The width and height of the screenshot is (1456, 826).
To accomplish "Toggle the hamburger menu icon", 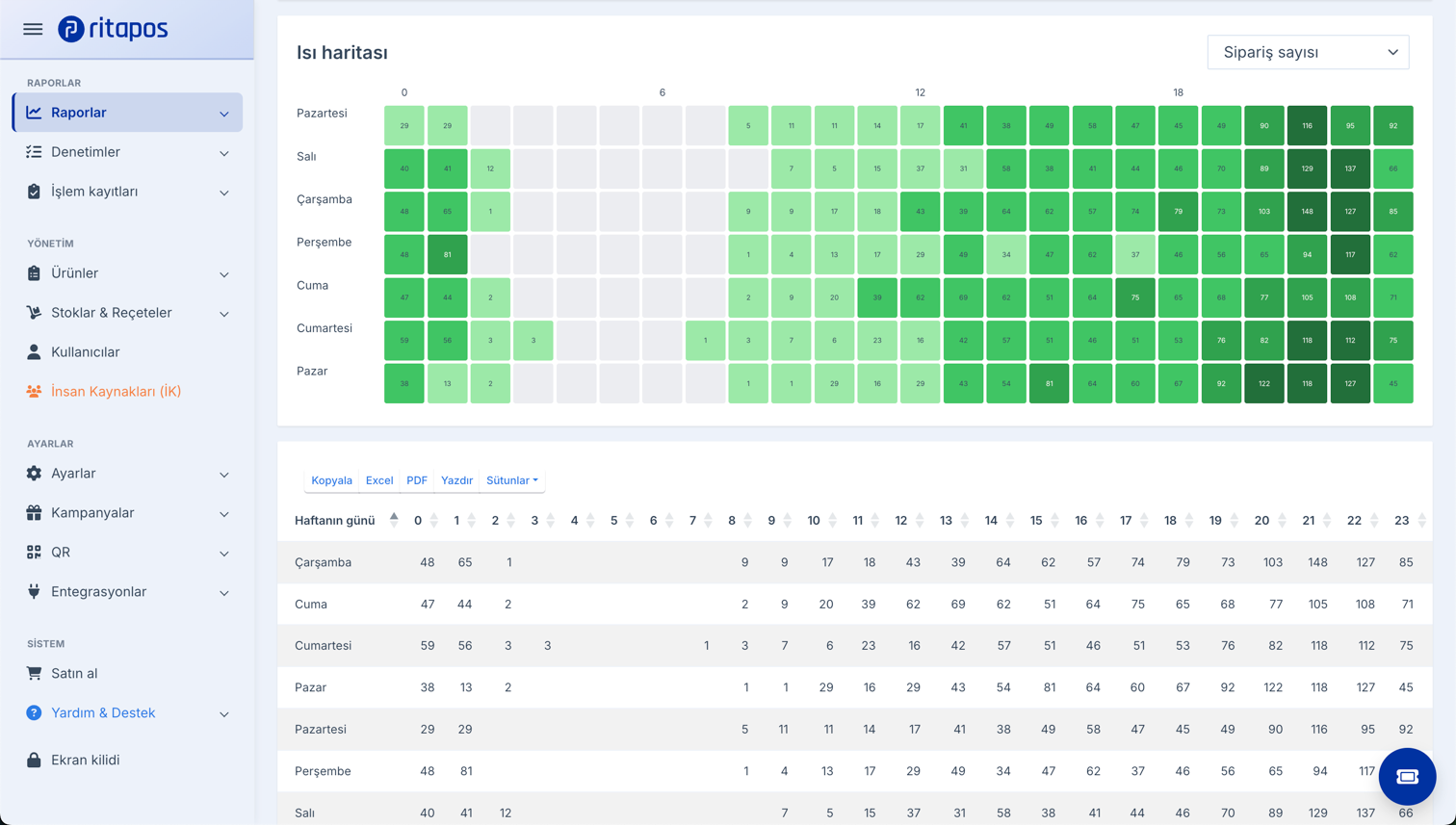I will point(33,29).
